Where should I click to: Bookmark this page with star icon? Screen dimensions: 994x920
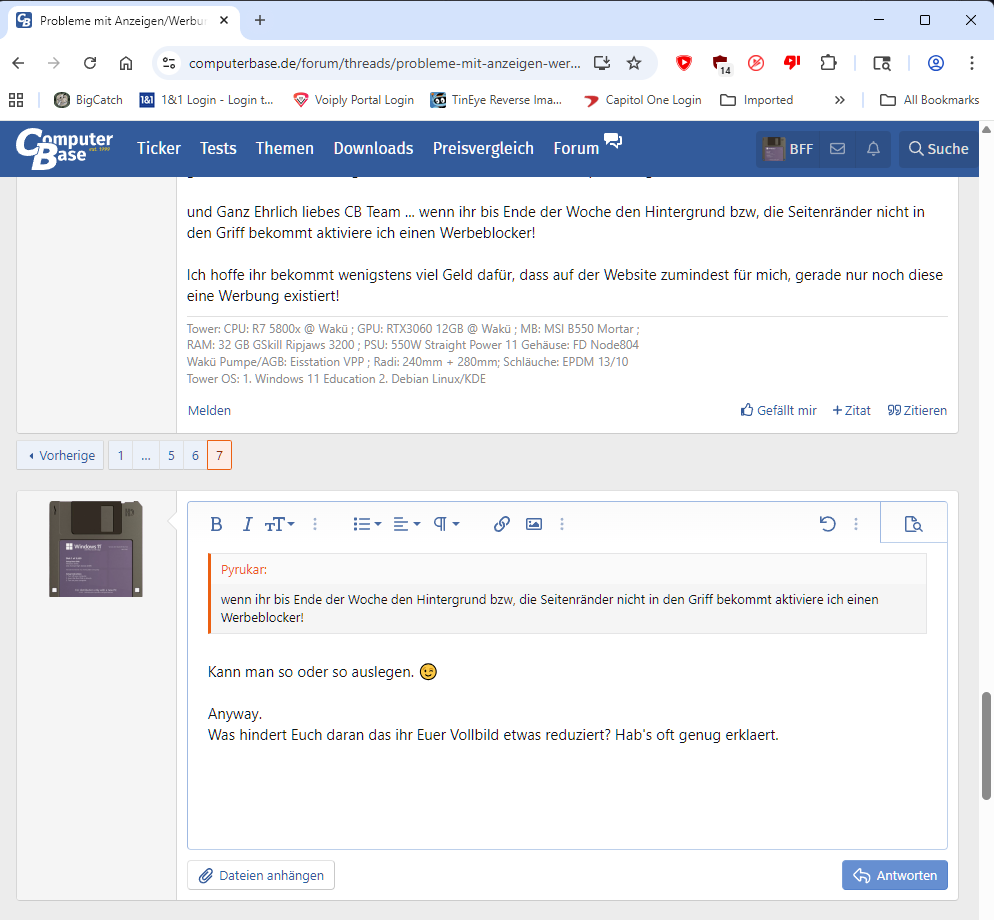pos(634,63)
